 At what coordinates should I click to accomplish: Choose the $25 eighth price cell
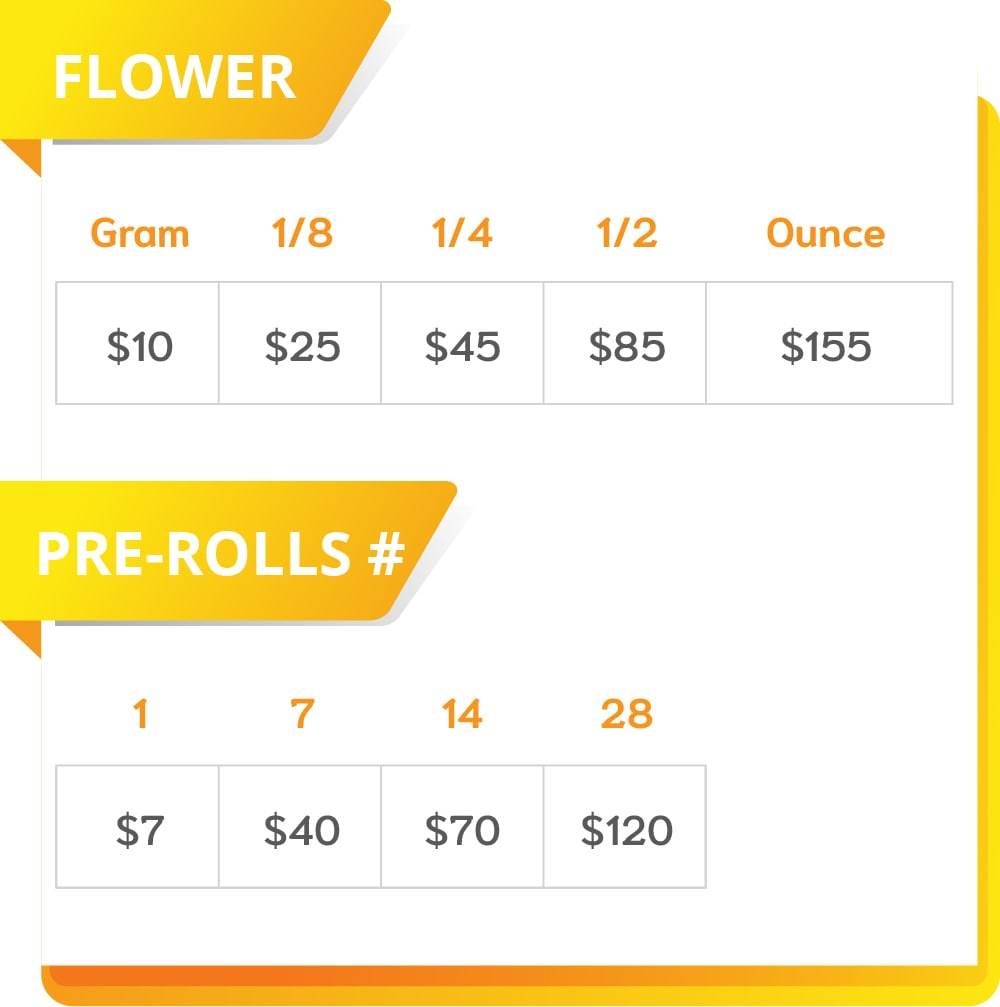300,343
